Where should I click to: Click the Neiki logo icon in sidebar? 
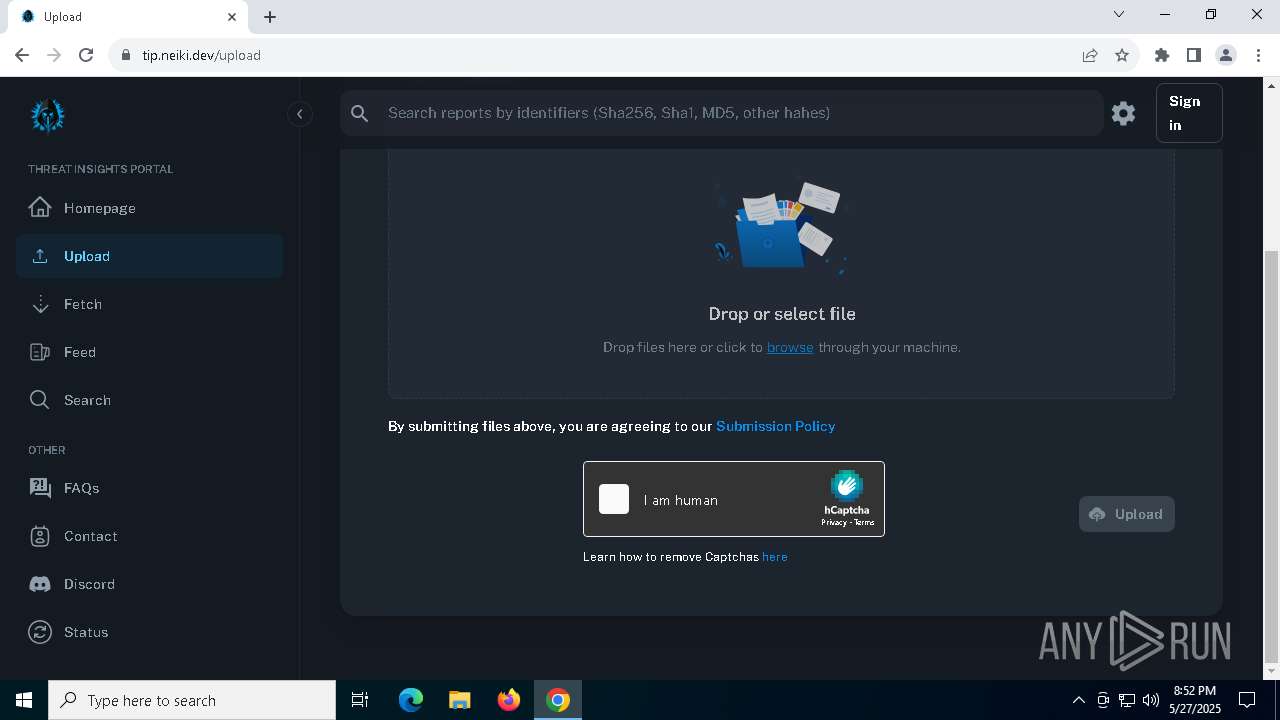(47, 116)
